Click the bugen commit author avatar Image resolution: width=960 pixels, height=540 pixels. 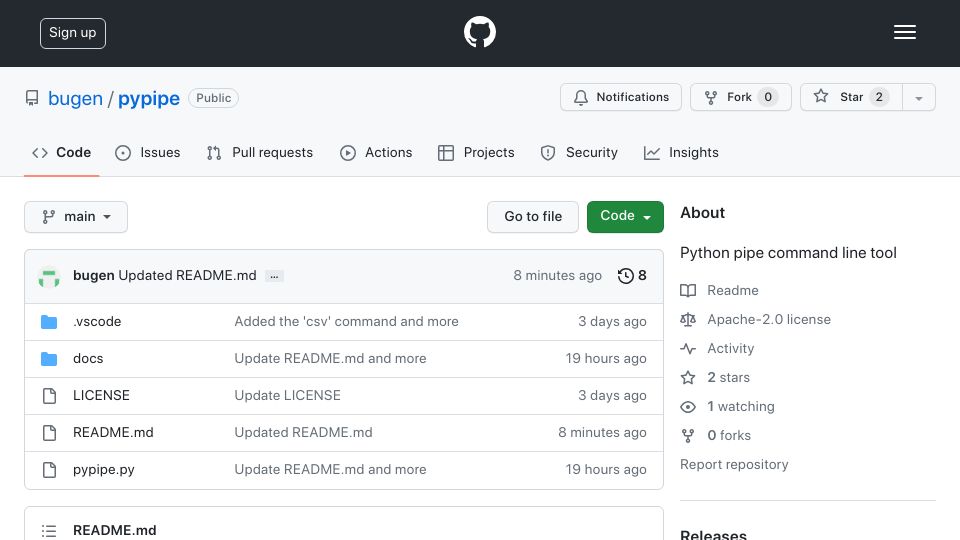pos(49,276)
